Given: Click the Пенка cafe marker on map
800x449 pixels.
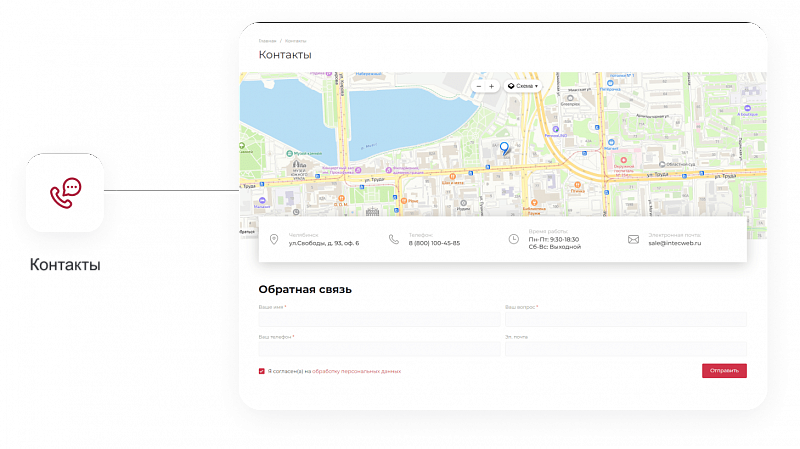Looking at the screenshot, I should [x=578, y=185].
